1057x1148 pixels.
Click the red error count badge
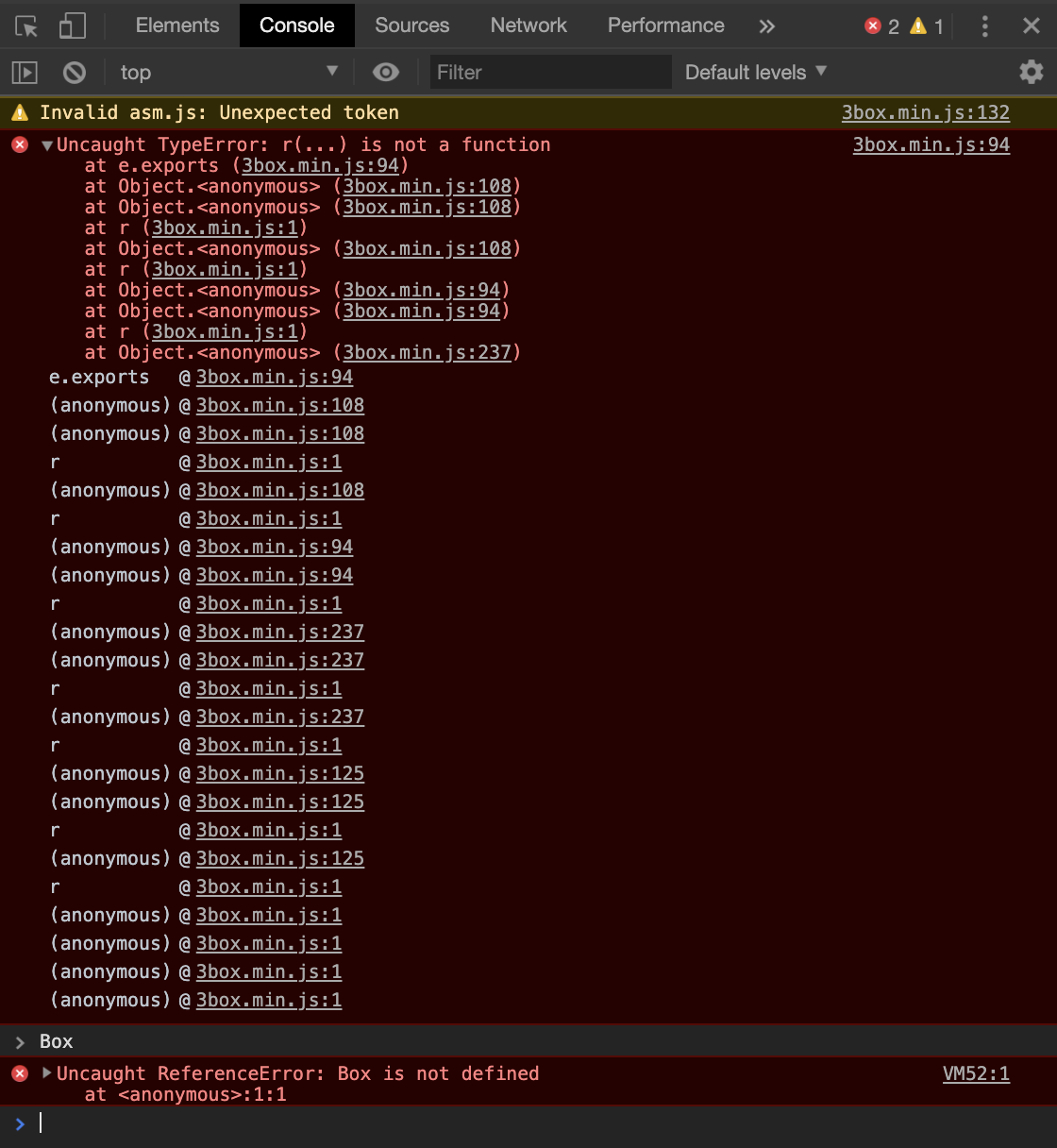[882, 26]
